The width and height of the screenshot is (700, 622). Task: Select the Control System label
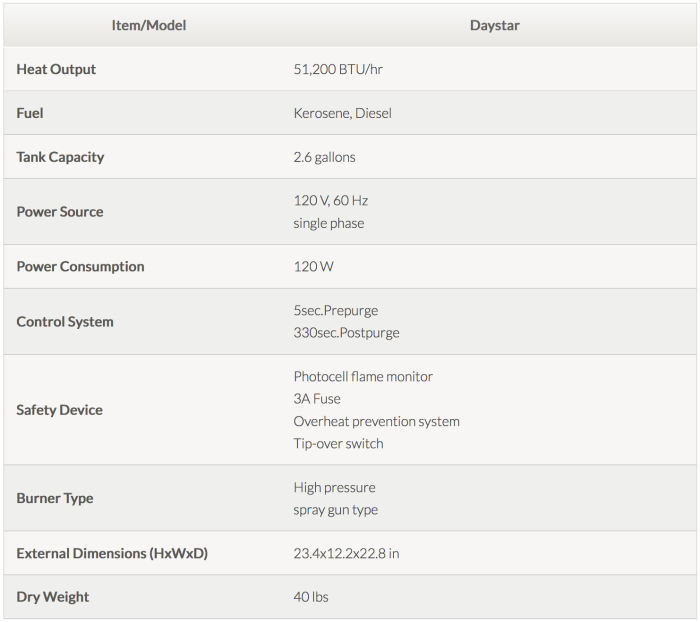pos(65,322)
